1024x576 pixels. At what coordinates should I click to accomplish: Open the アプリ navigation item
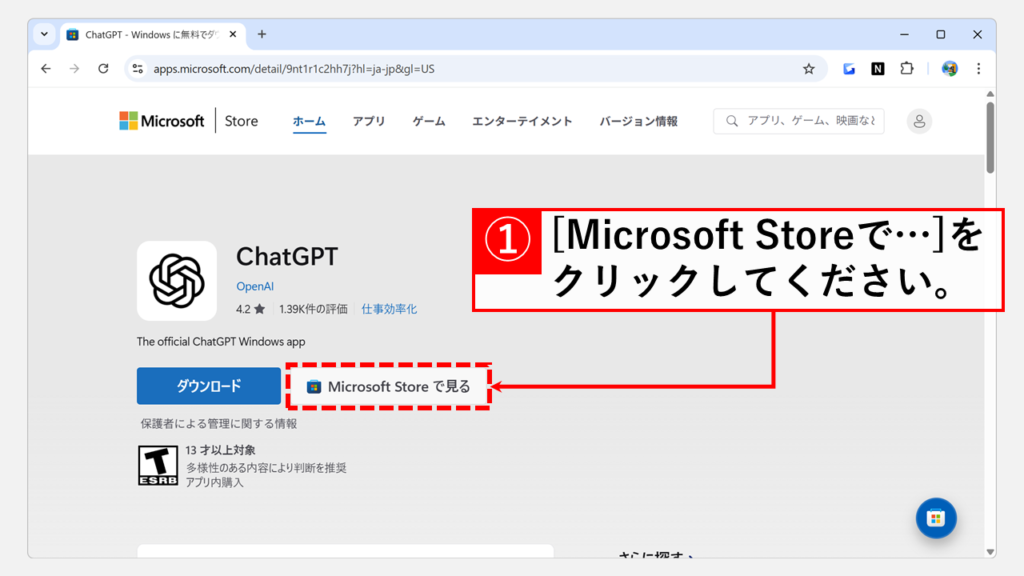369,121
